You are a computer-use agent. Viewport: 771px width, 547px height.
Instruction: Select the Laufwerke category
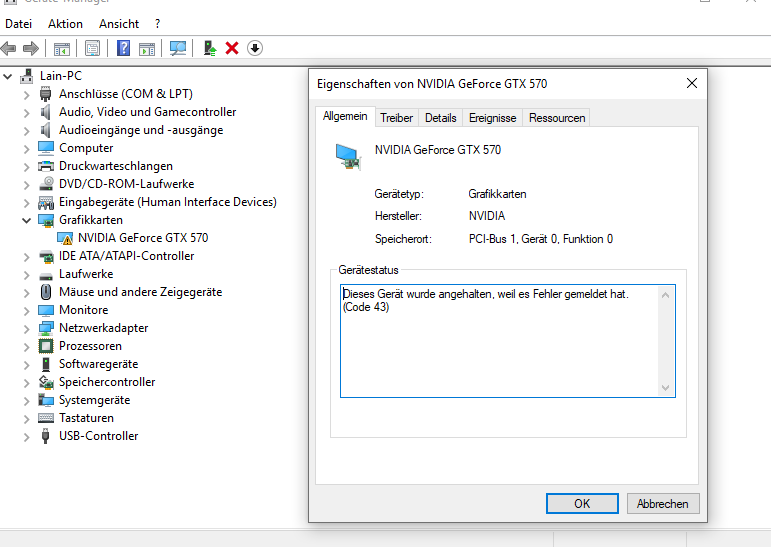click(86, 274)
